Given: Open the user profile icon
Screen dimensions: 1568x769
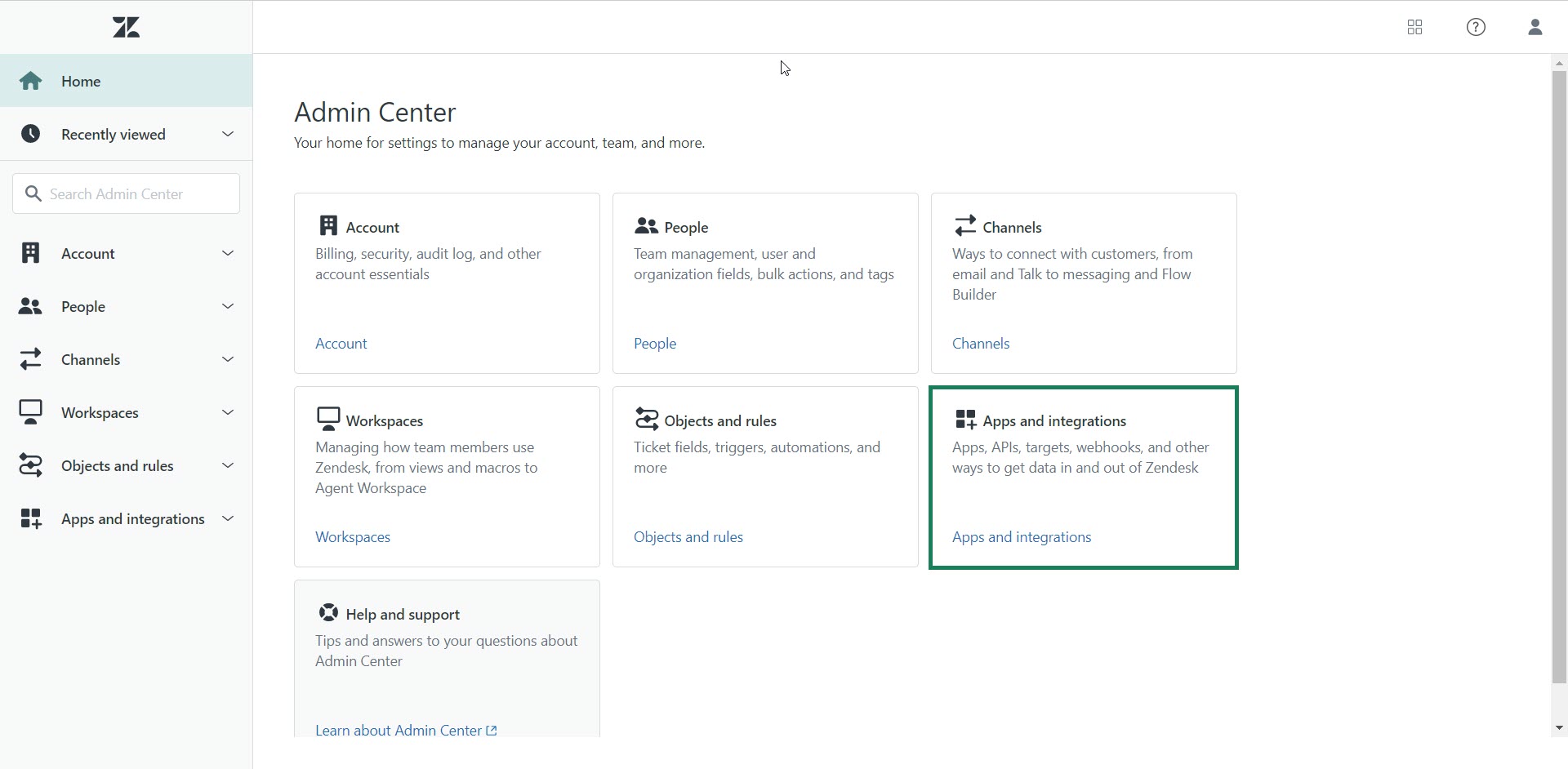Looking at the screenshot, I should [1535, 28].
